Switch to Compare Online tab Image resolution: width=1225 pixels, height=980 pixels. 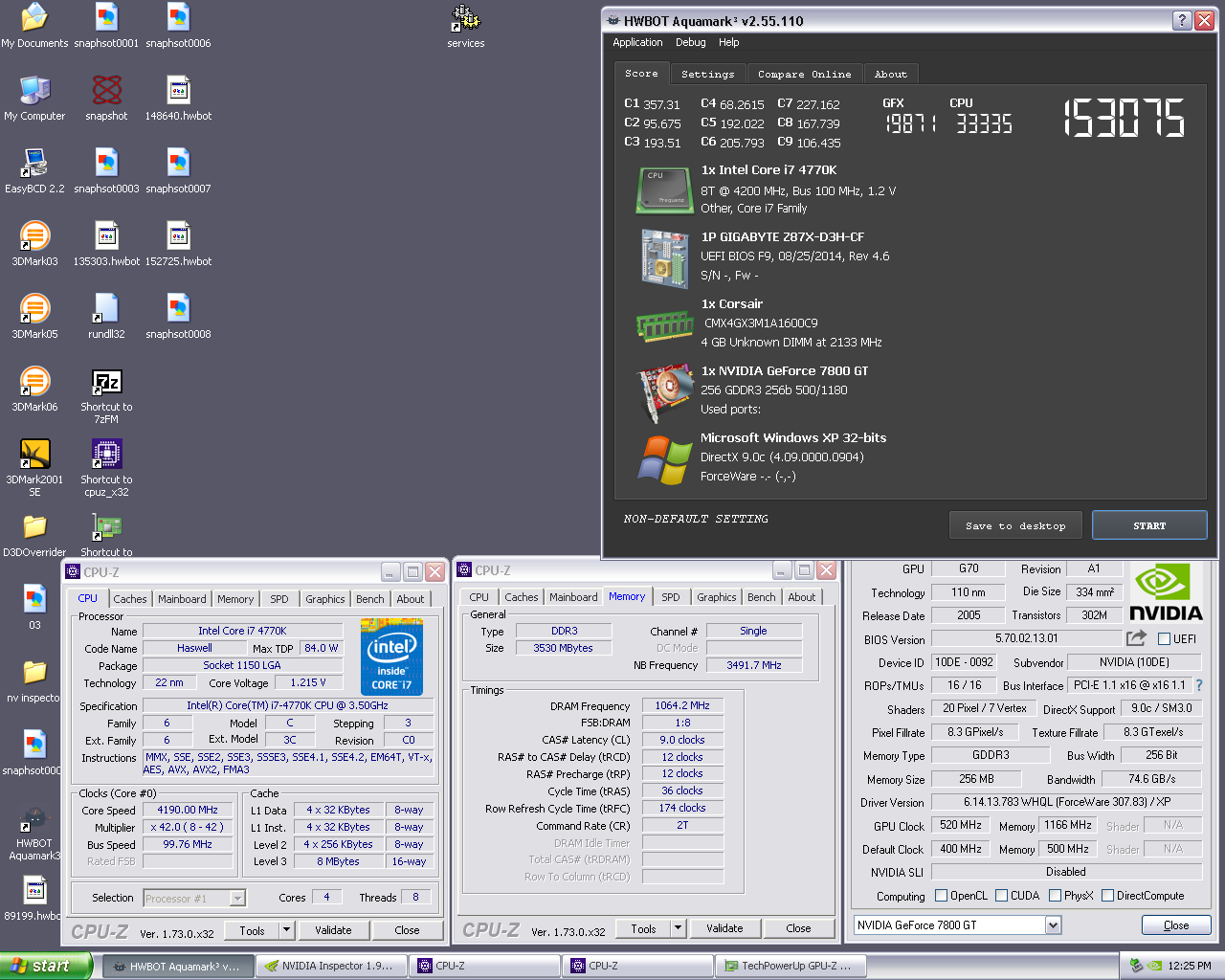coord(804,74)
